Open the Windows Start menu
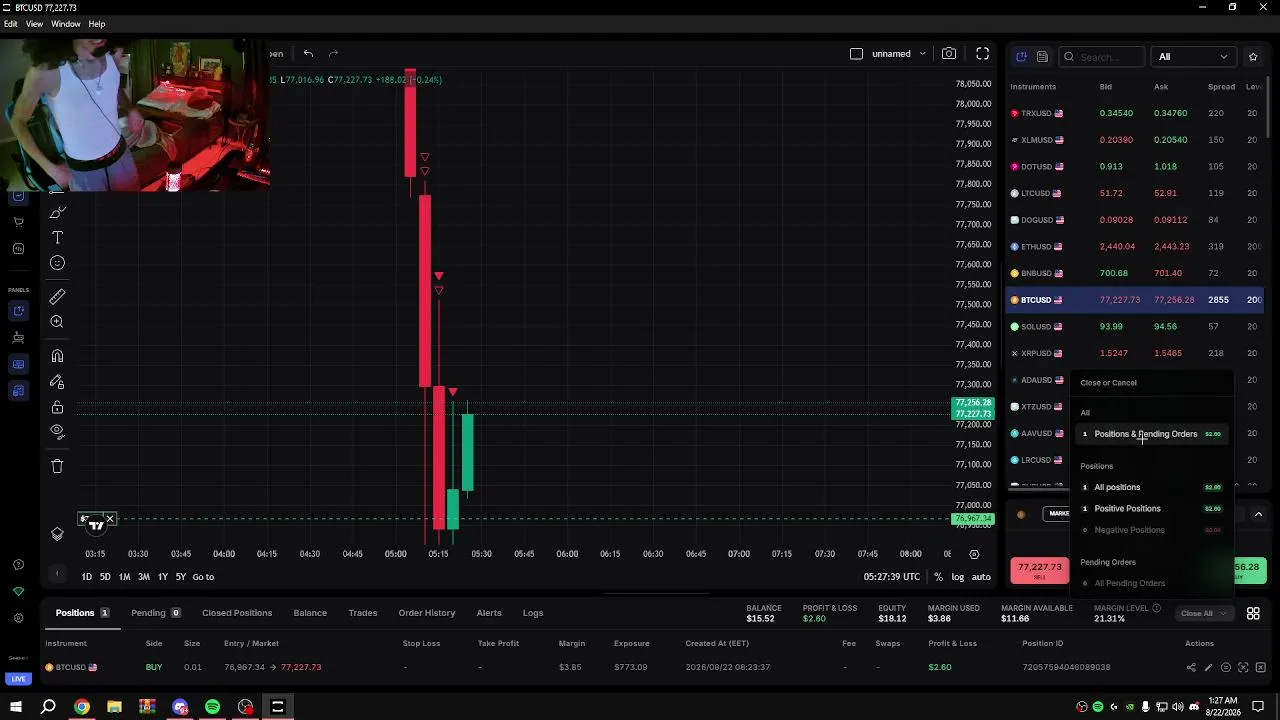This screenshot has height=720, width=1280. click(x=16, y=707)
